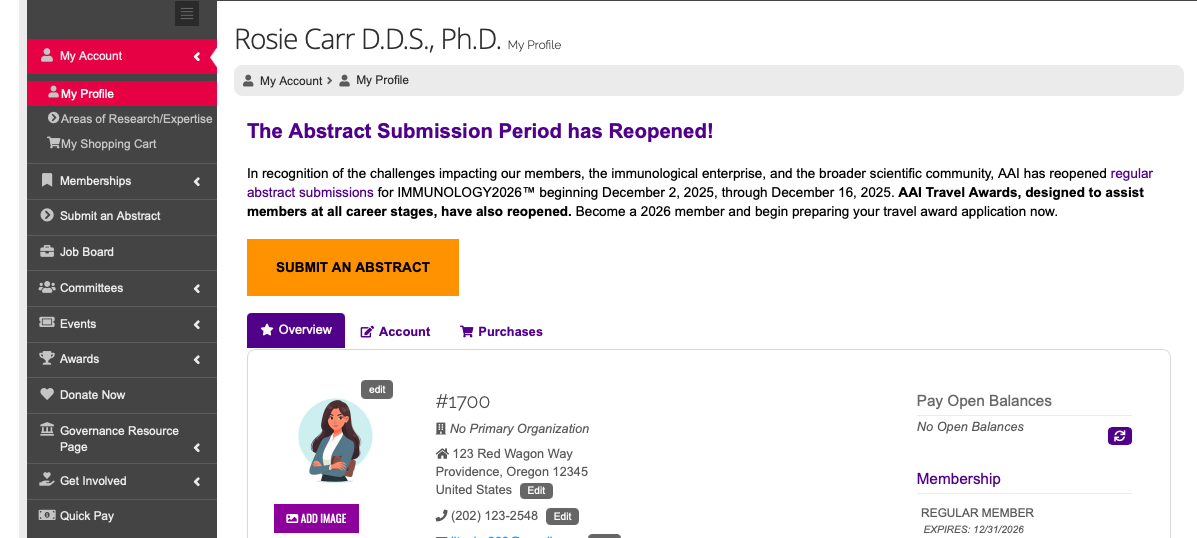Open Quick Pay from the sidebar

[x=86, y=516]
